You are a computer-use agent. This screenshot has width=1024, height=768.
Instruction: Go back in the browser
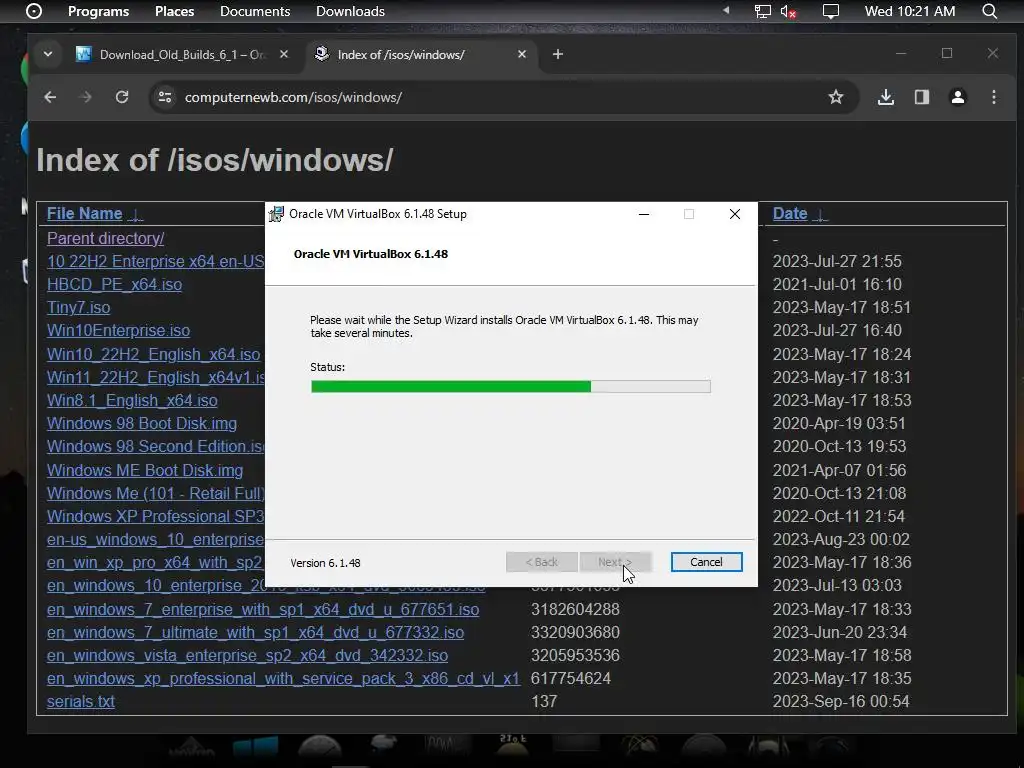50,97
